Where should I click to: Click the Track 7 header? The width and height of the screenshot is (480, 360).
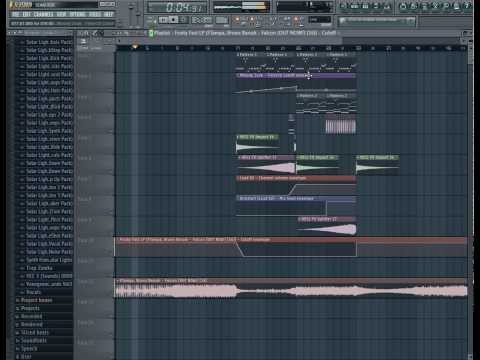tap(94, 186)
